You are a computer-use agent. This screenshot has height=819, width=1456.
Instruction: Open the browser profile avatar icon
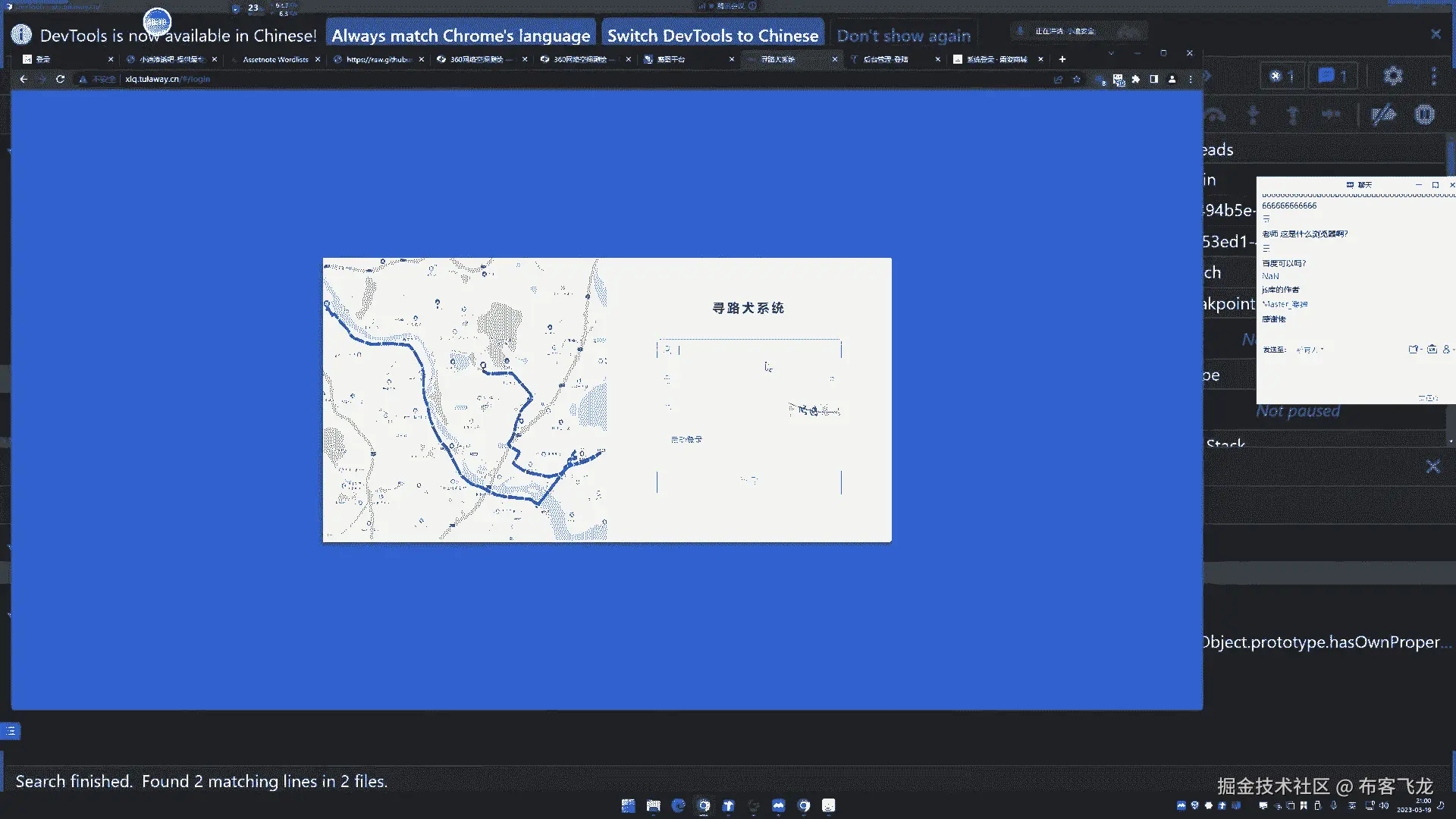tap(1172, 79)
